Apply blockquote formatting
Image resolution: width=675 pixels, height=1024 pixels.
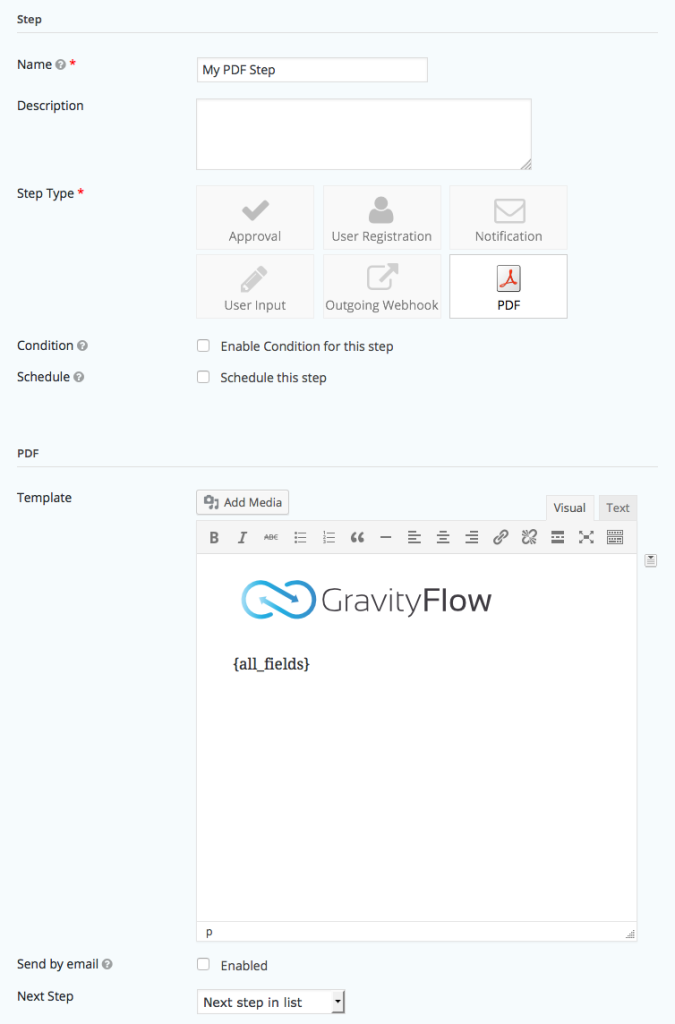click(357, 537)
